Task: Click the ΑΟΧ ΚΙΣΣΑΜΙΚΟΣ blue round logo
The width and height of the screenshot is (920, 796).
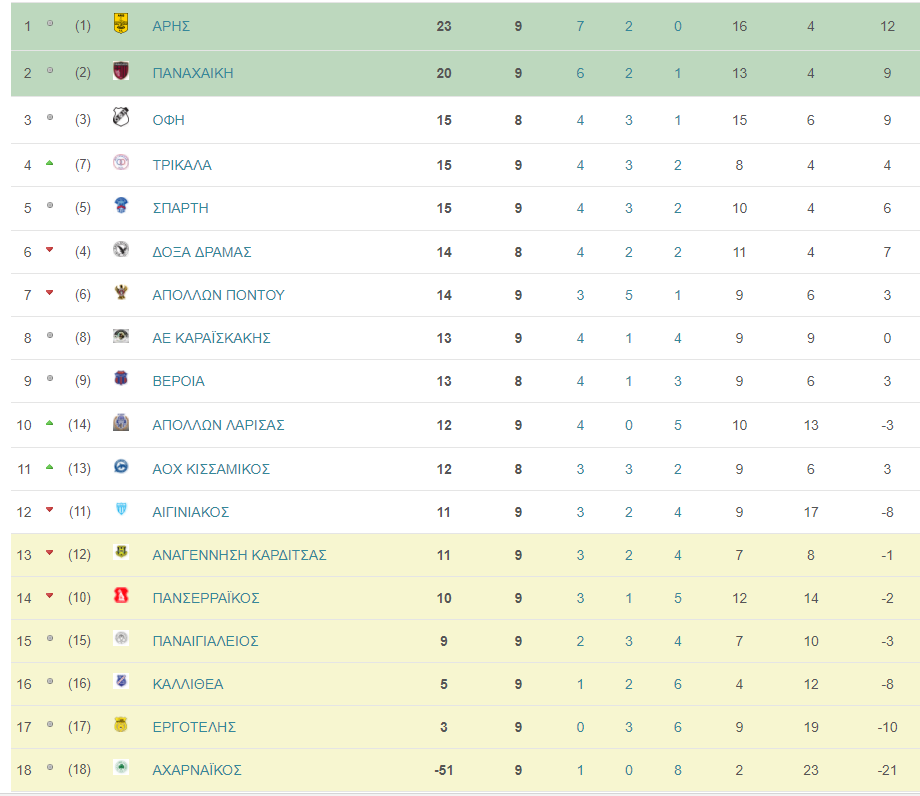Action: (121, 467)
